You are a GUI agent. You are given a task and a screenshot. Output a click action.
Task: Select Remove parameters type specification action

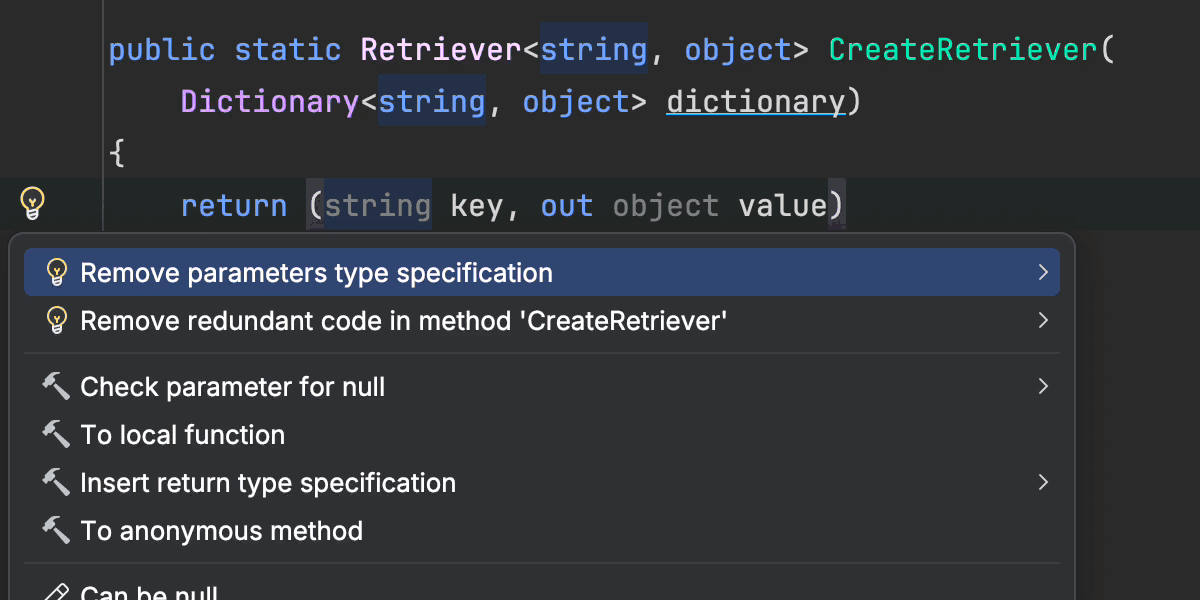coord(316,272)
